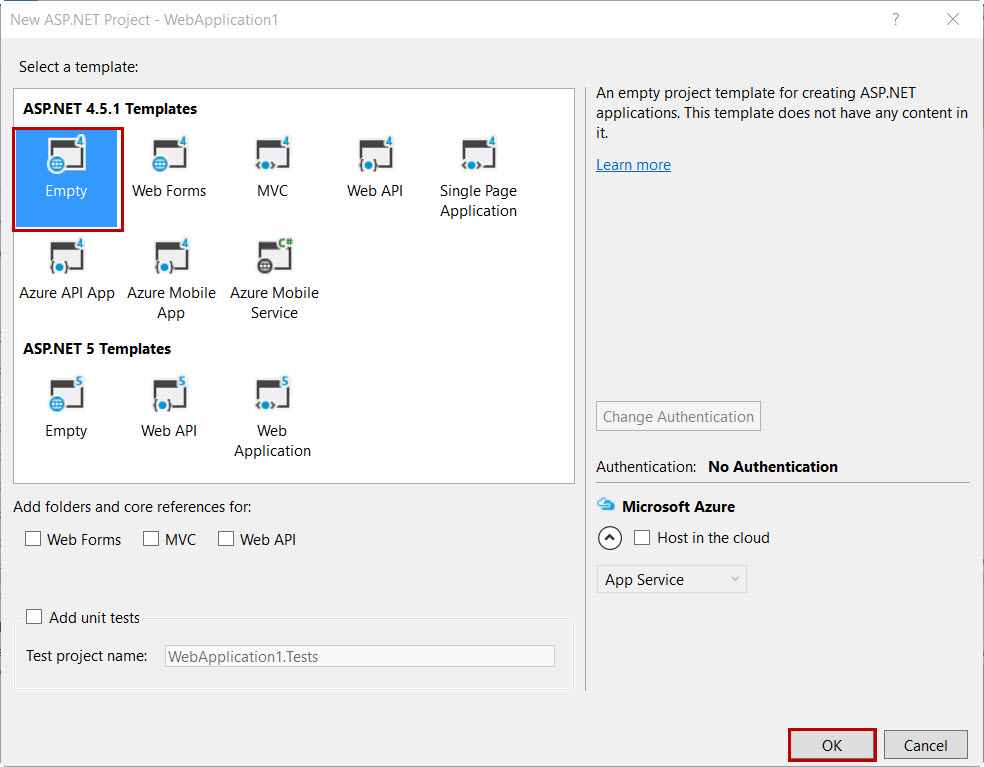Close the New ASP.NET Project dialog
The width and height of the screenshot is (984, 767).
[x=953, y=19]
